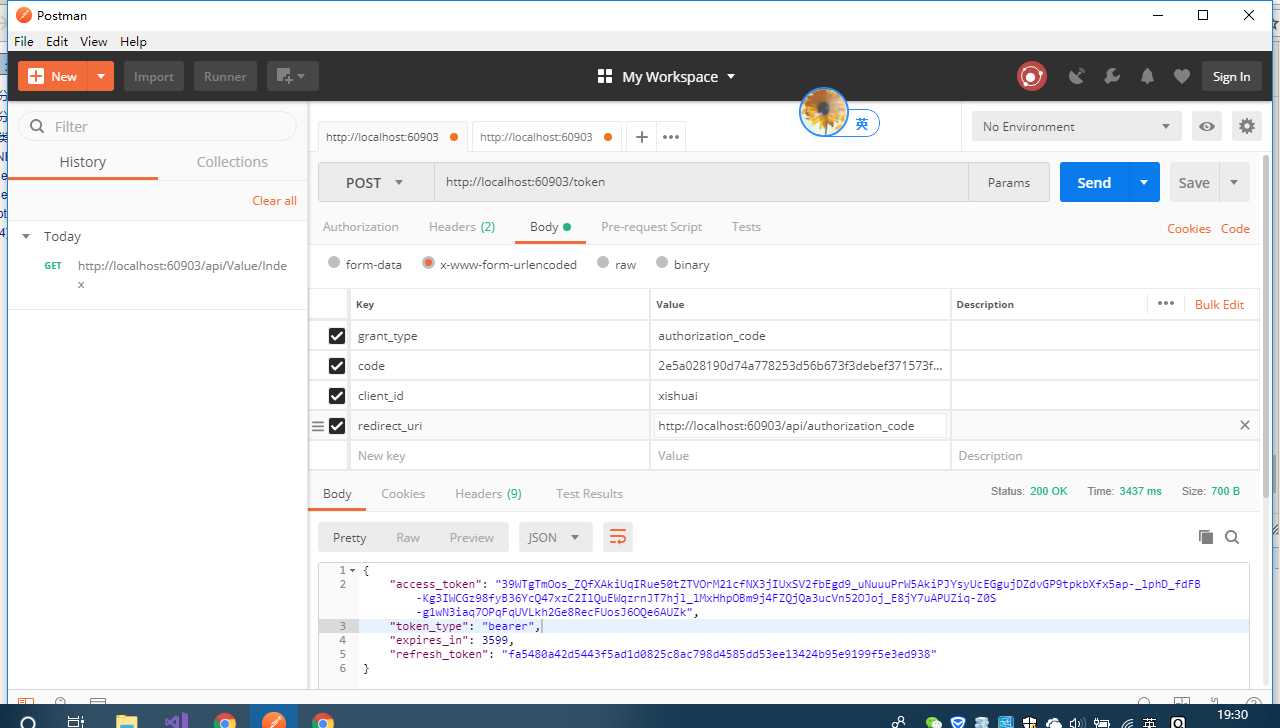Open the notifications bell icon
This screenshot has width=1280, height=728.
[1147, 76]
